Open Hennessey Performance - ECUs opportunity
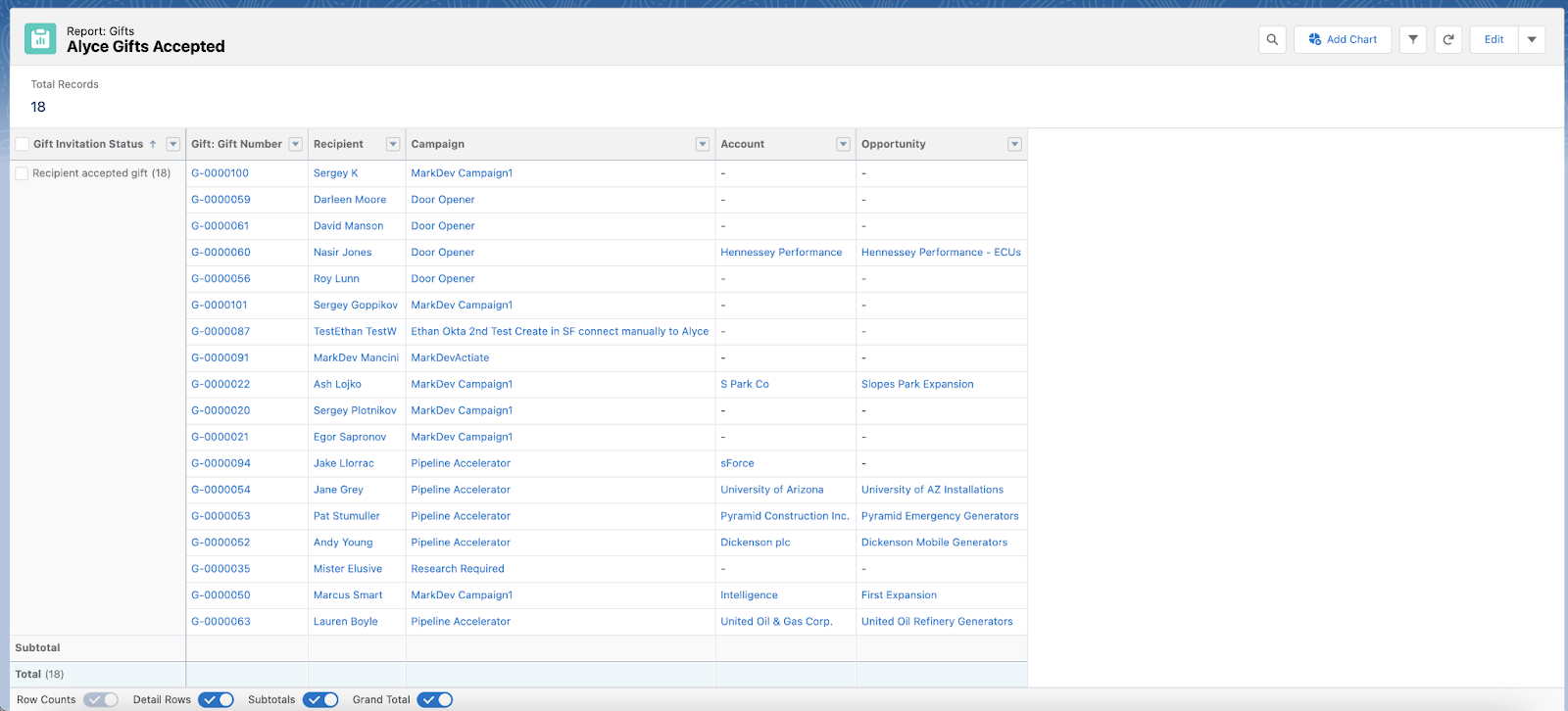This screenshot has height=711, width=1568. coord(941,253)
